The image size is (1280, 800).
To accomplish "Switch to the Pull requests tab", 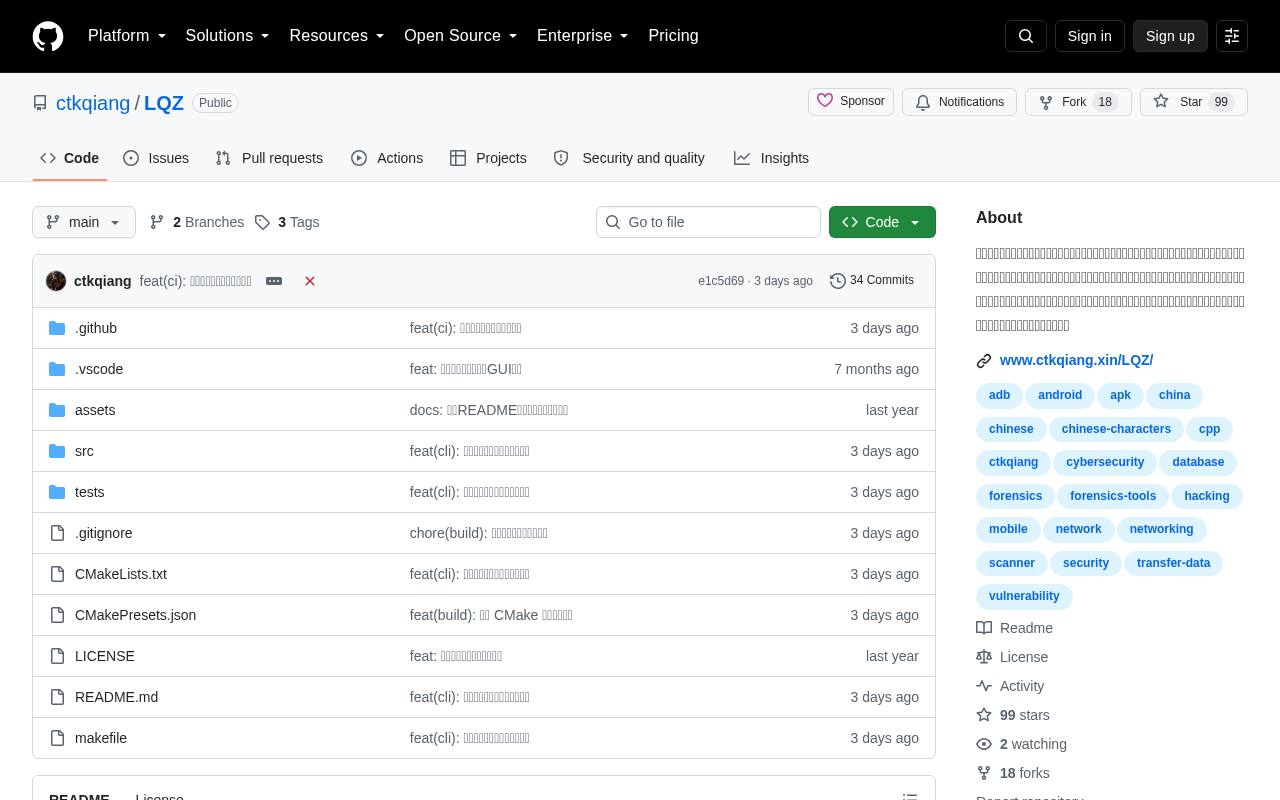I will click(x=269, y=158).
